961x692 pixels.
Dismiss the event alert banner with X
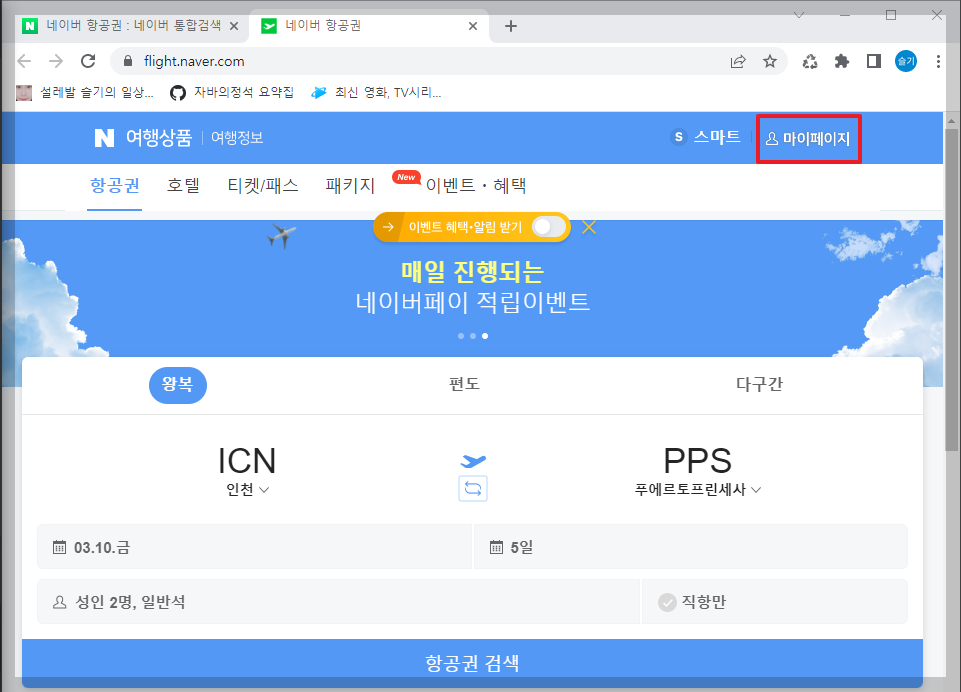[x=589, y=227]
